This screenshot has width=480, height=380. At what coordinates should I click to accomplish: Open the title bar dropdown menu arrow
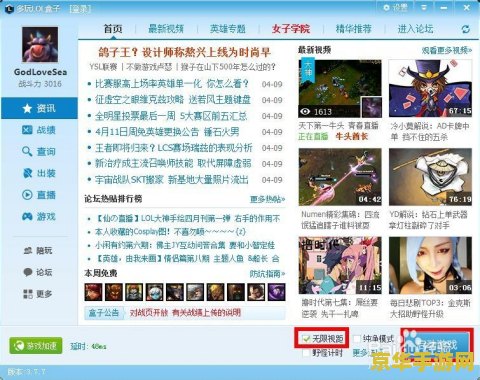(x=424, y=7)
